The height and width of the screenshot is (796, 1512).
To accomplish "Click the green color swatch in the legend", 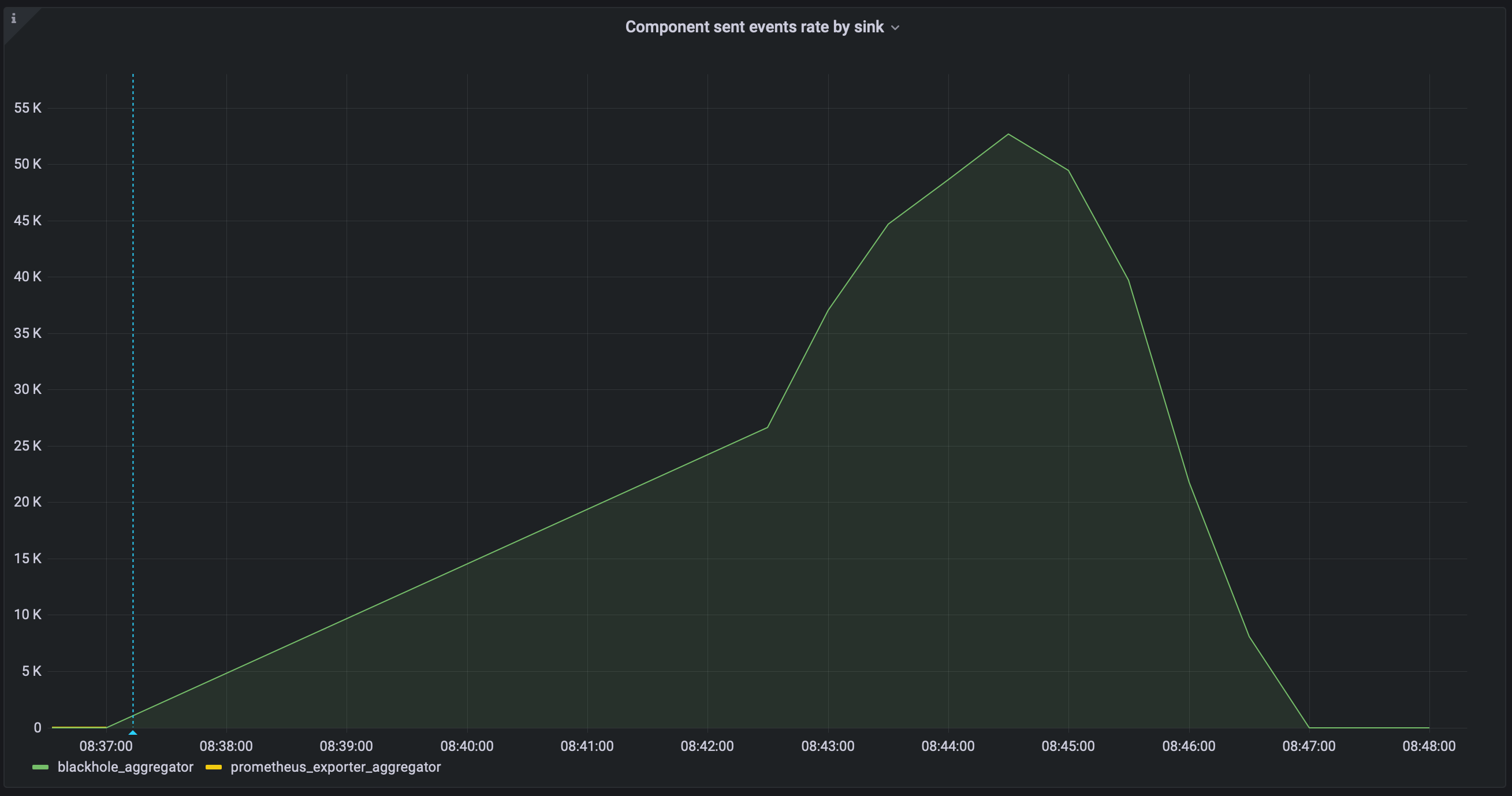I will (40, 767).
